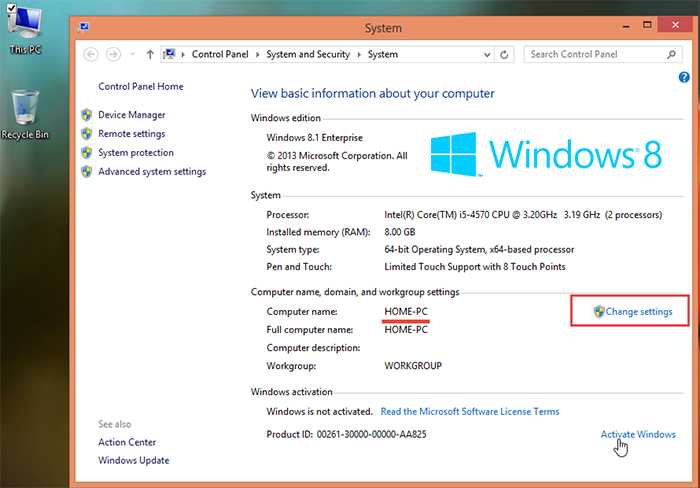Open Action Center link
This screenshot has width=700, height=488.
[x=127, y=442]
